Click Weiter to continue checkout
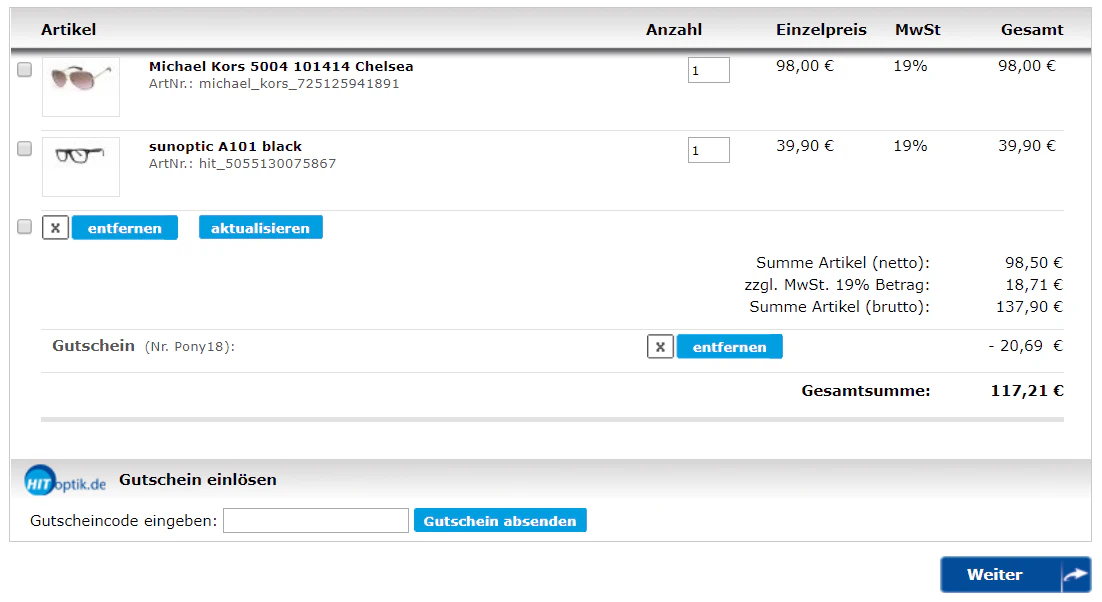The image size is (1102, 602). pyautogui.click(x=1016, y=575)
